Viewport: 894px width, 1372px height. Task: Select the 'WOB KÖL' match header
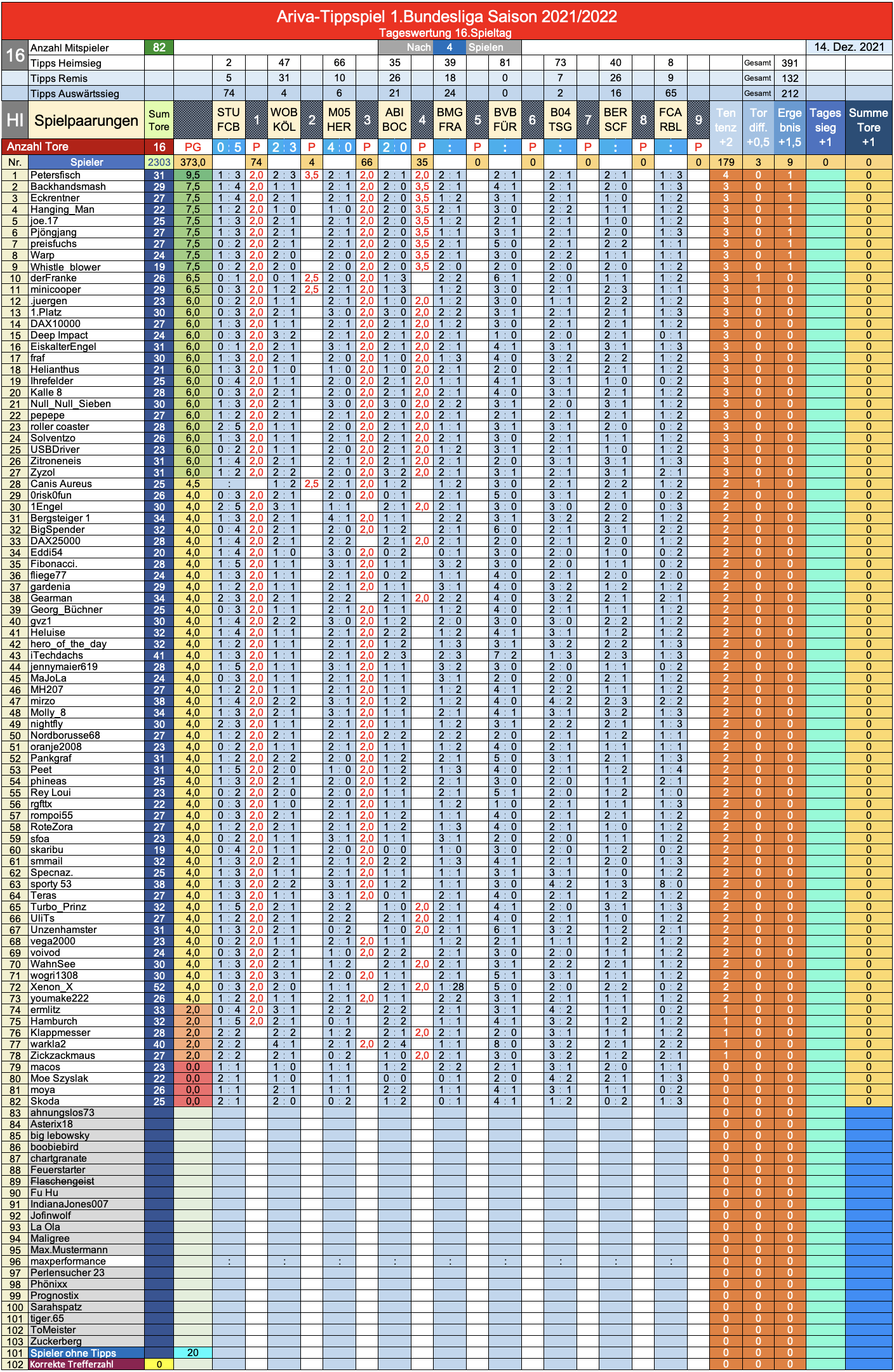(x=284, y=120)
